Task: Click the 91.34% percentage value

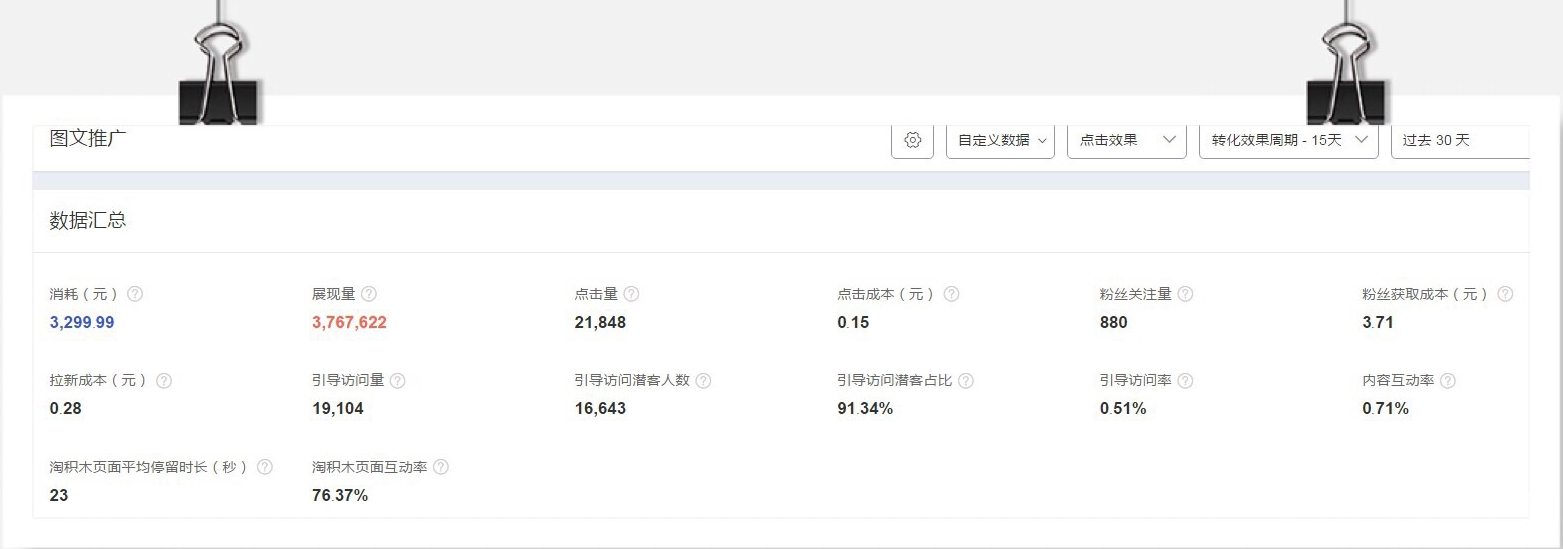Action: (x=865, y=409)
